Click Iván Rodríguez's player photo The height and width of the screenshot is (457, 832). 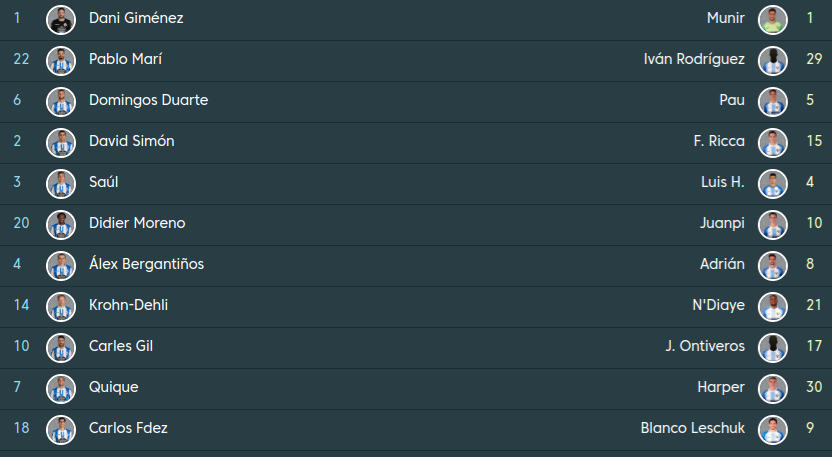point(772,60)
